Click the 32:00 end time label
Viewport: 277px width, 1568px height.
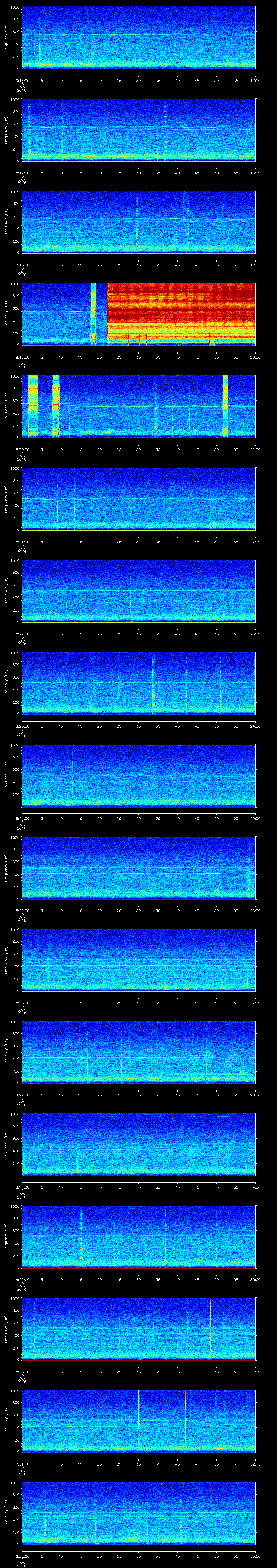coord(256,1463)
